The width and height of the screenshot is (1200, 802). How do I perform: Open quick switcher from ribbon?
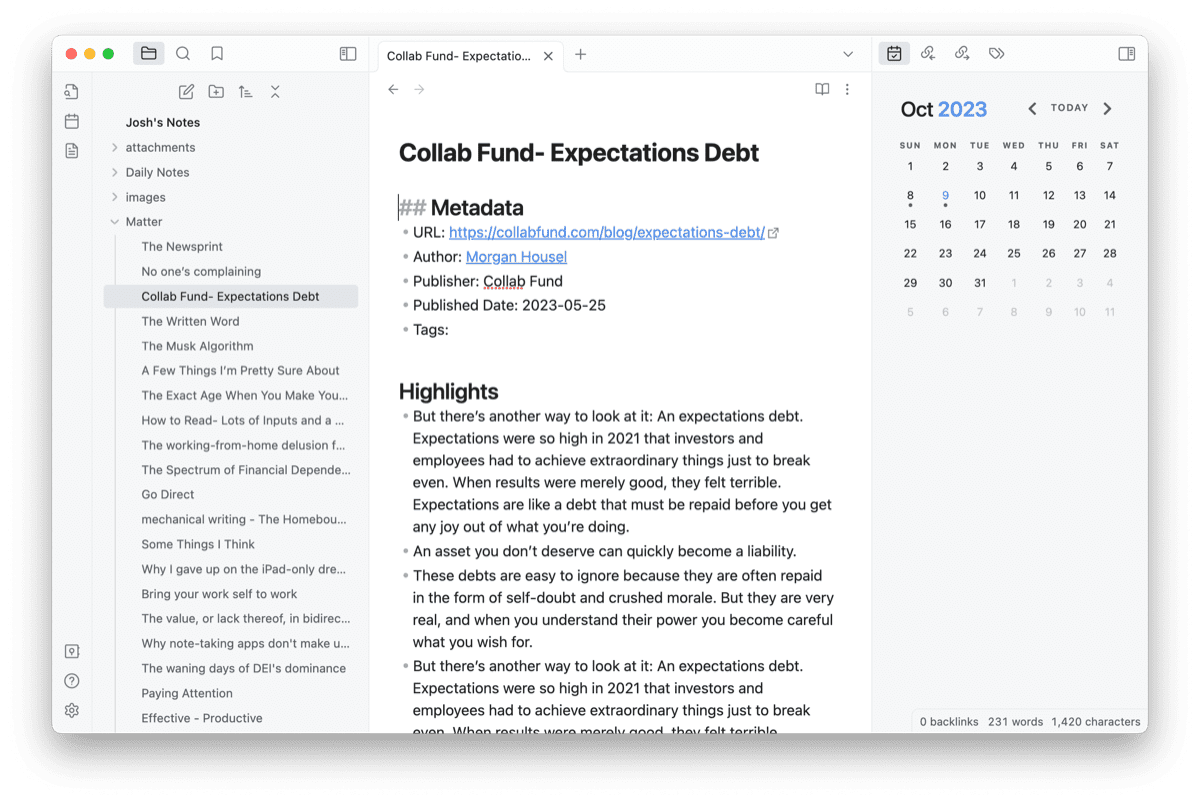point(72,91)
